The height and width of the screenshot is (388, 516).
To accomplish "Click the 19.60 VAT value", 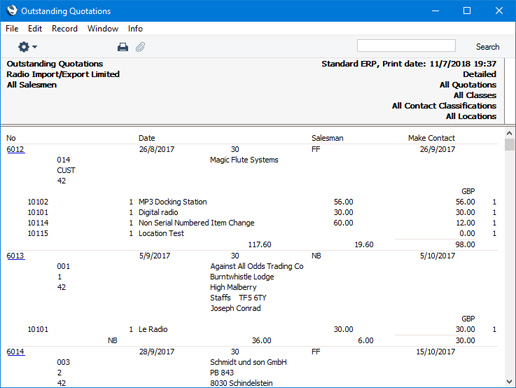I will [x=364, y=244].
